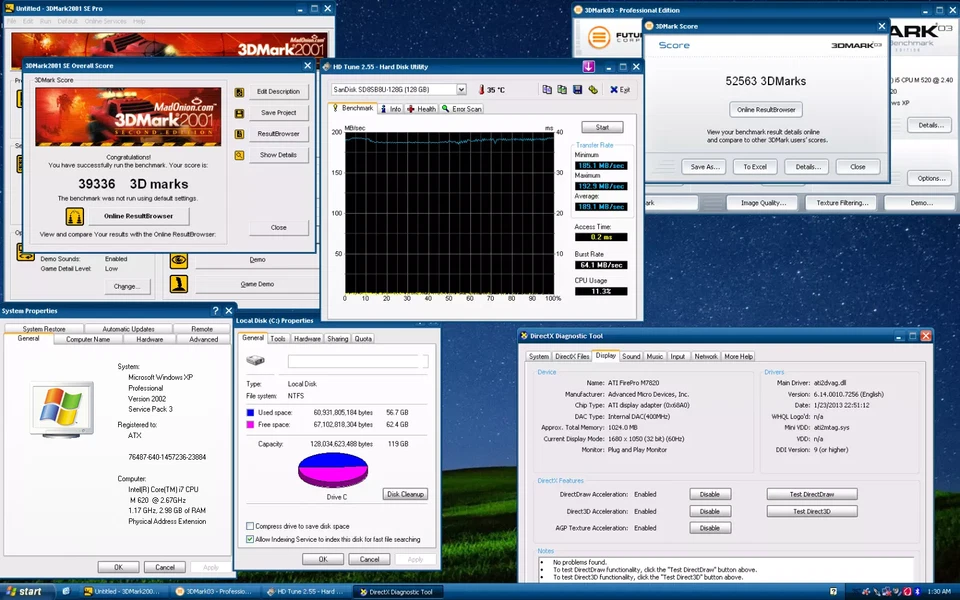
Task: Click the Save Project disk icon
Action: pos(239,113)
